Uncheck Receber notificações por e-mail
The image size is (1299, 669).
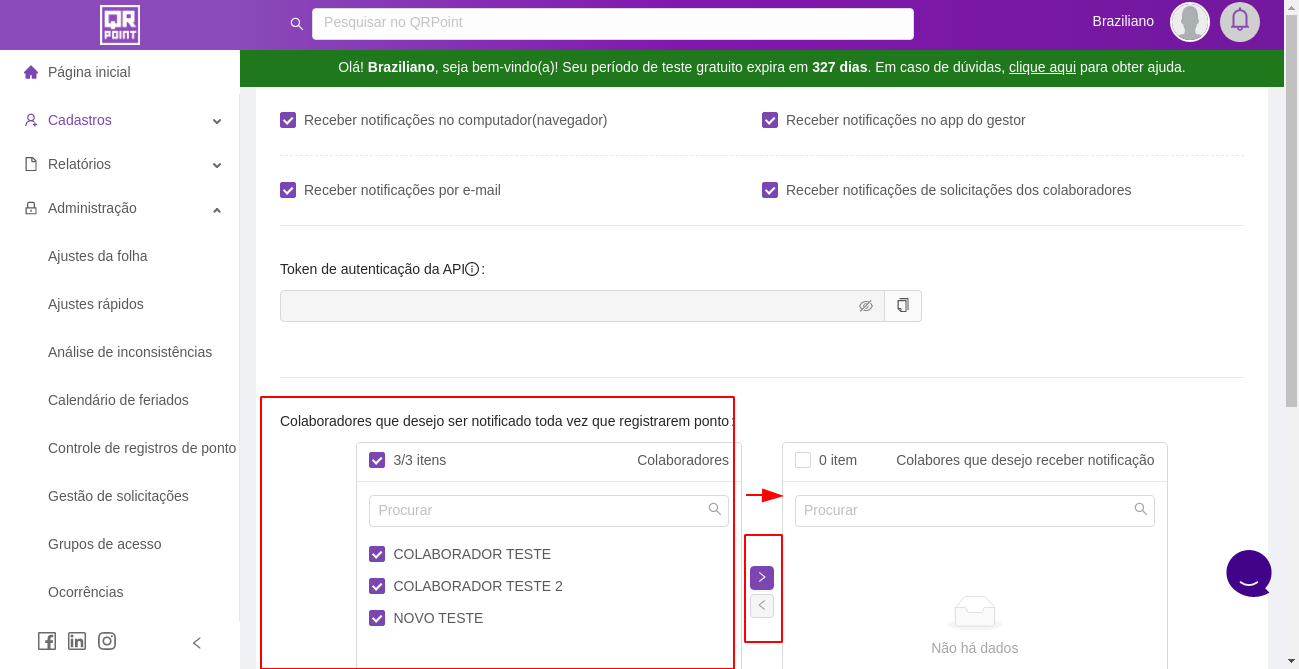(x=288, y=190)
